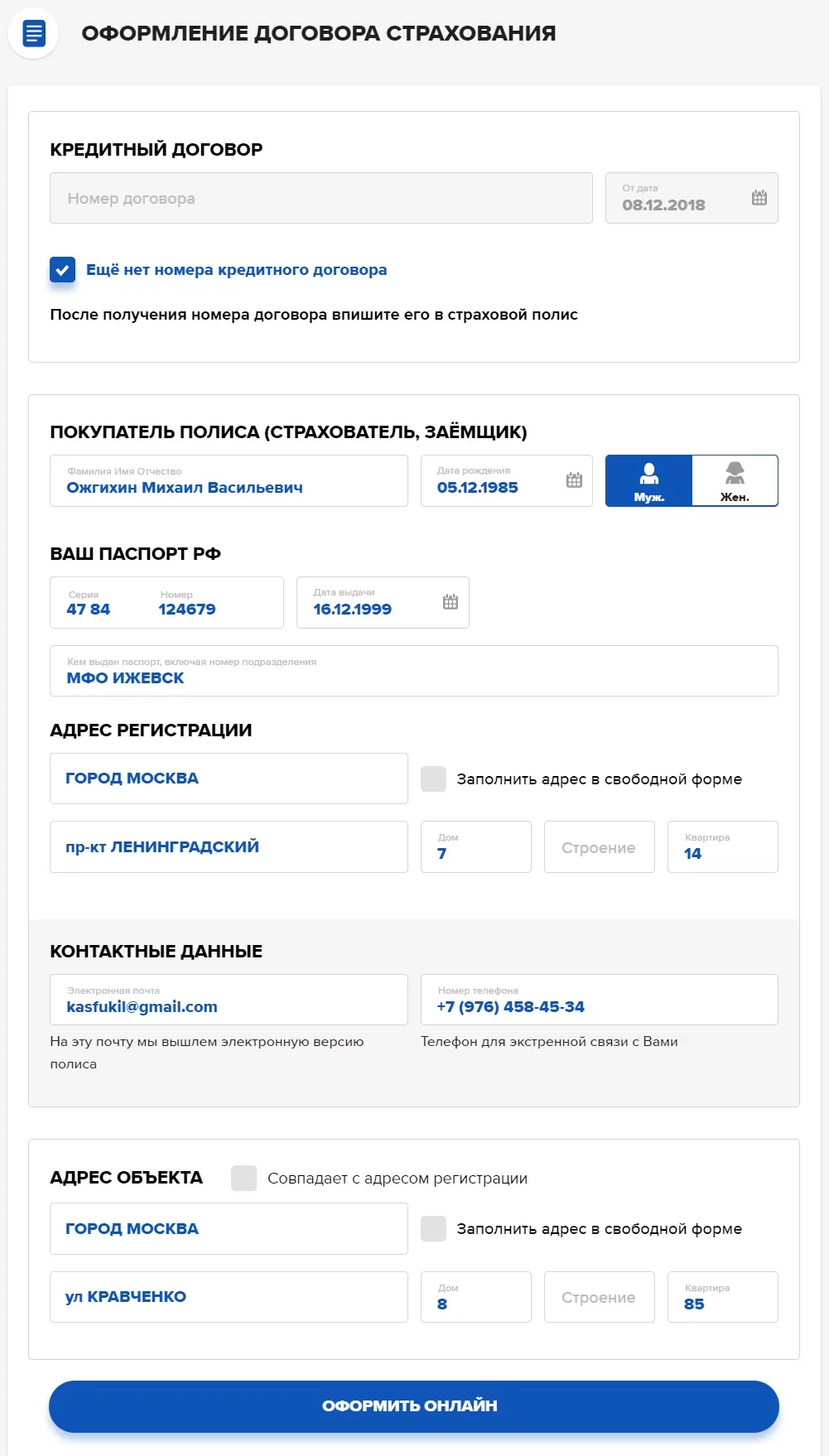Screen dimensions: 829x1456
Task: Open the object street field ул КРАВЧЕНКО
Action: 229,1297
